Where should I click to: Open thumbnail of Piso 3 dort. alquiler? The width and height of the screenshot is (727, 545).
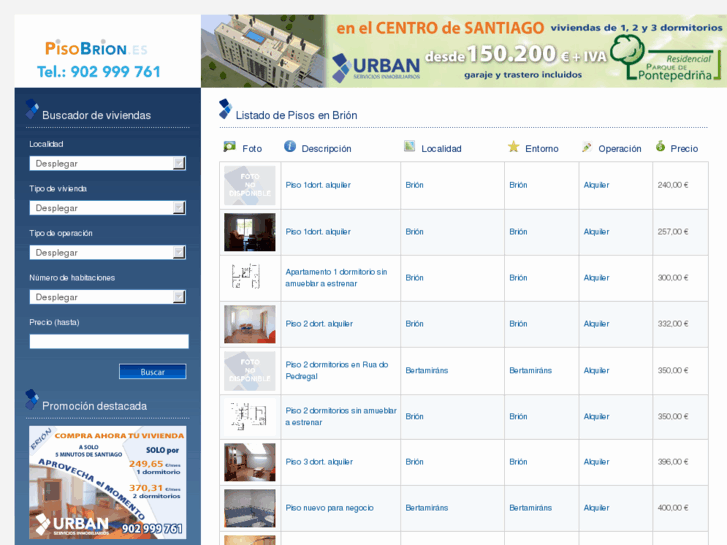(x=250, y=462)
